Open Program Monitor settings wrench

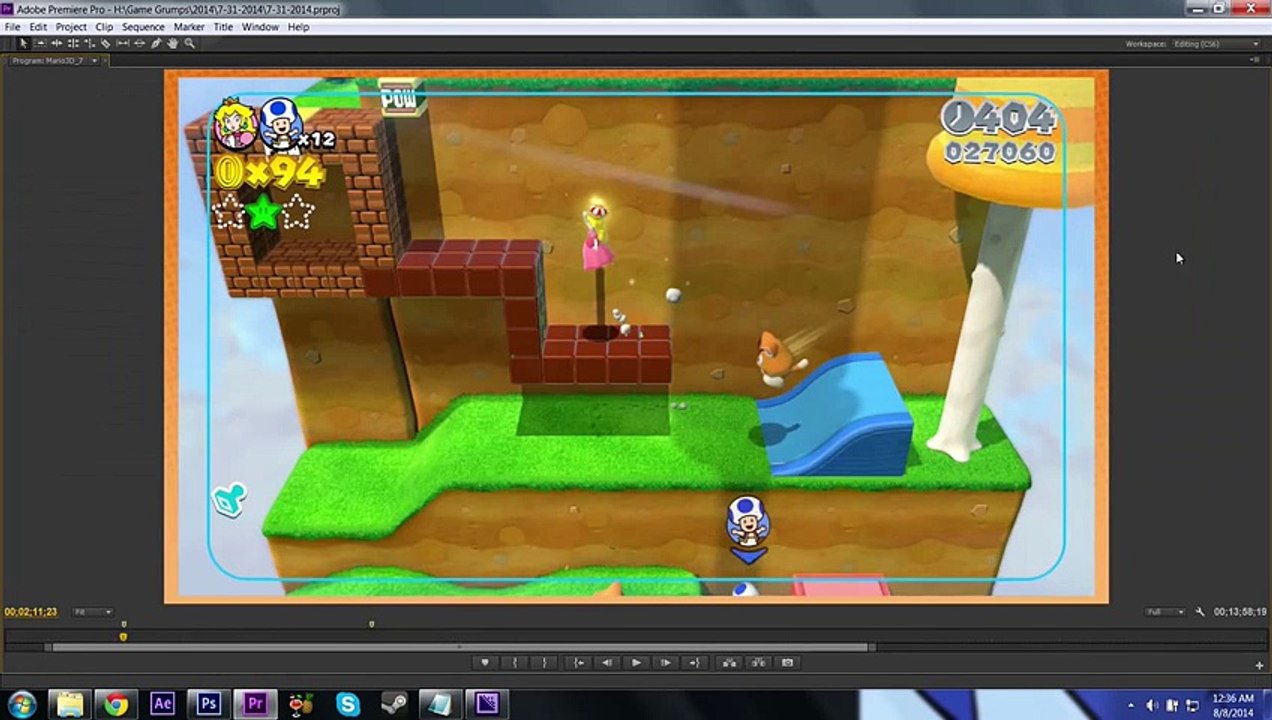pos(1200,611)
